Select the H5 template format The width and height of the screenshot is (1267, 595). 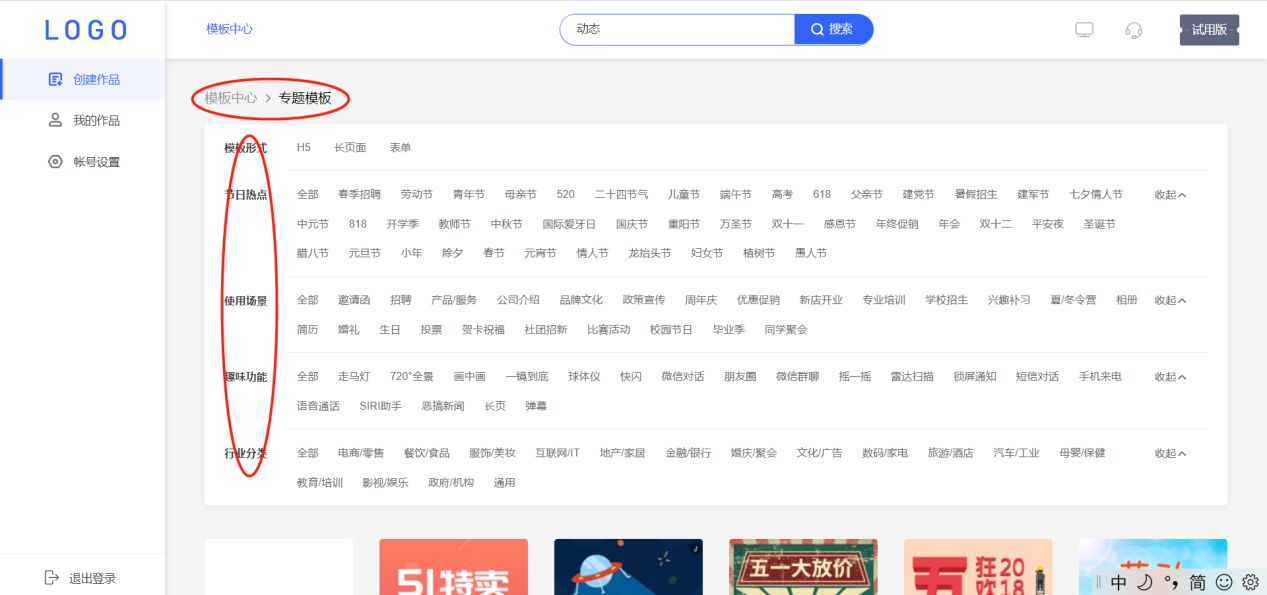point(304,147)
